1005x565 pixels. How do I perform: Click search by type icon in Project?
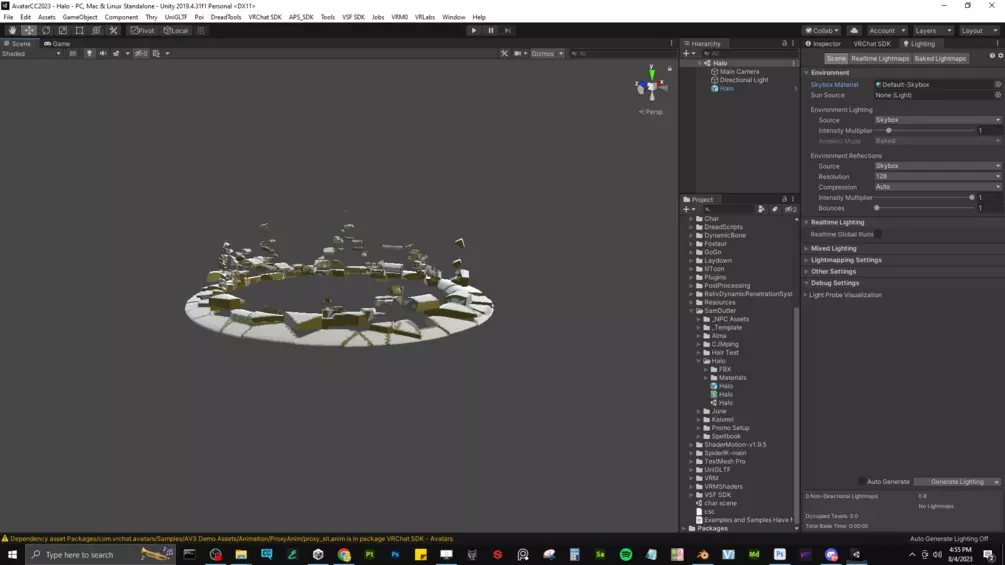pos(761,209)
